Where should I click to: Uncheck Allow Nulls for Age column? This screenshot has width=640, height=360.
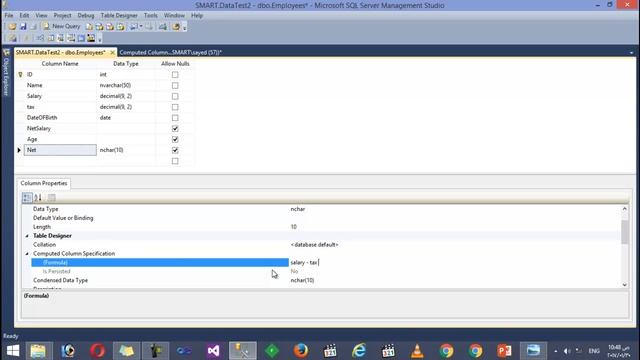[175, 139]
